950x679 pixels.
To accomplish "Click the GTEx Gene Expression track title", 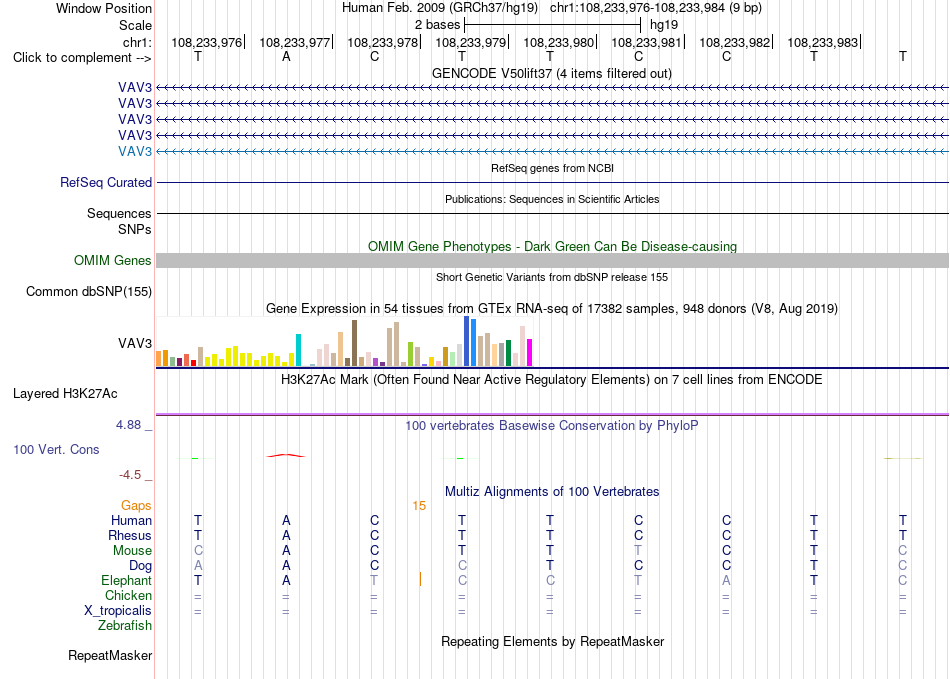I will pyautogui.click(x=552, y=309).
